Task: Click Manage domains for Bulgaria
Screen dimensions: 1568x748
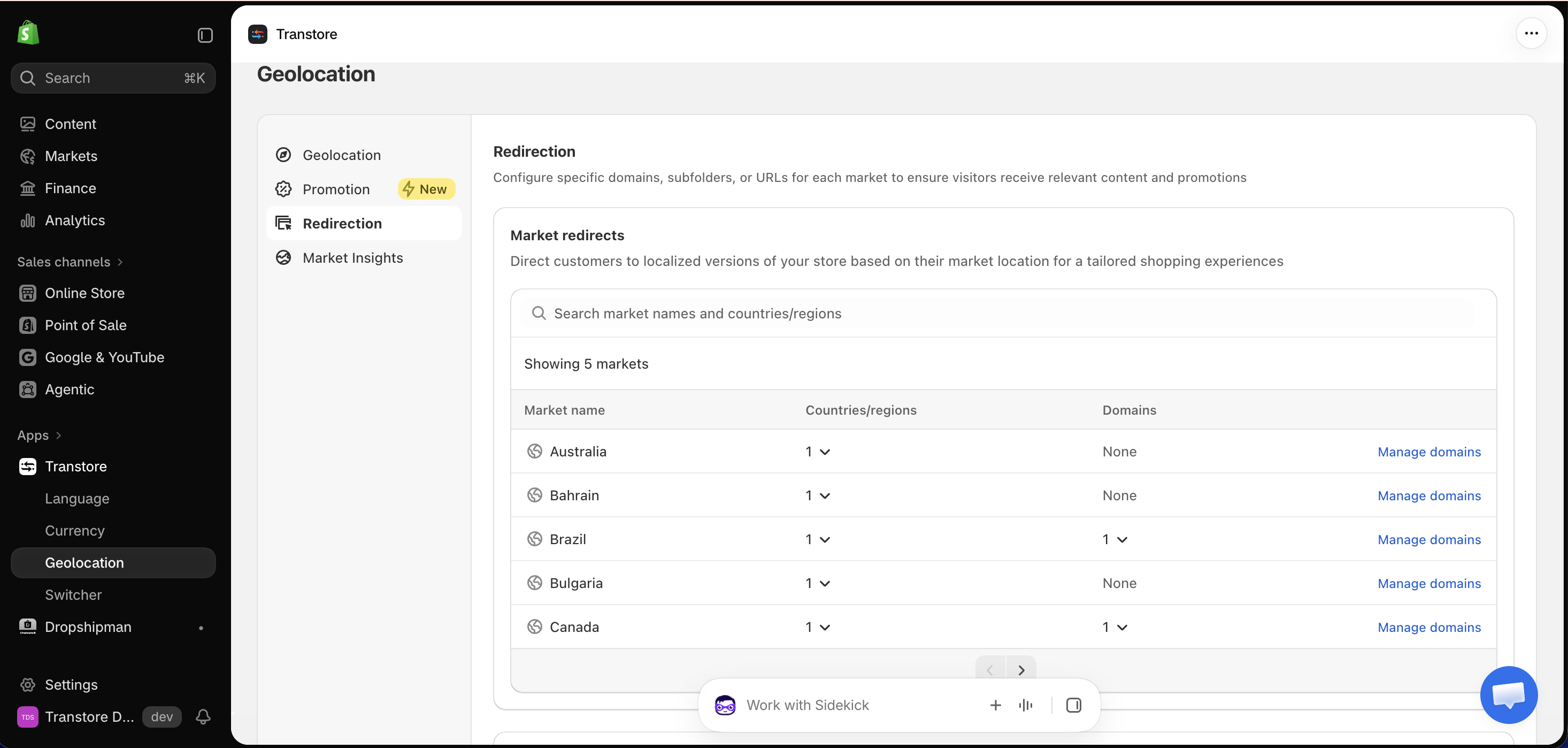Action: pyautogui.click(x=1429, y=584)
